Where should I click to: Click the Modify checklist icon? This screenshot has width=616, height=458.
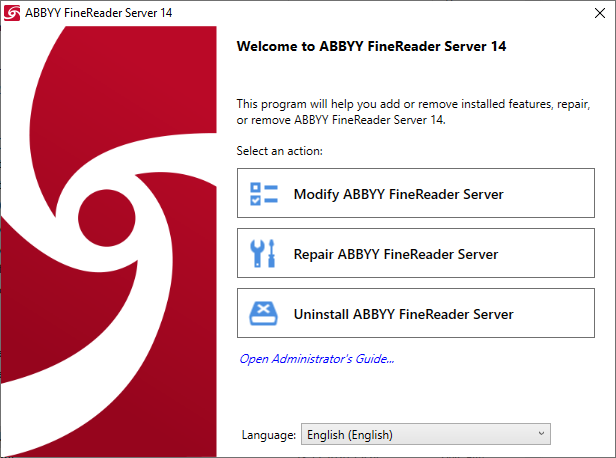(x=264, y=194)
